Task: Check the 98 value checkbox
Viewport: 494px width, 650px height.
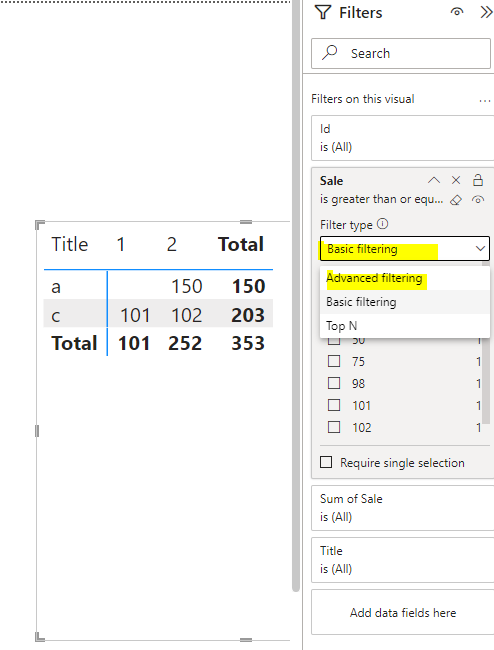Action: pyautogui.click(x=334, y=383)
